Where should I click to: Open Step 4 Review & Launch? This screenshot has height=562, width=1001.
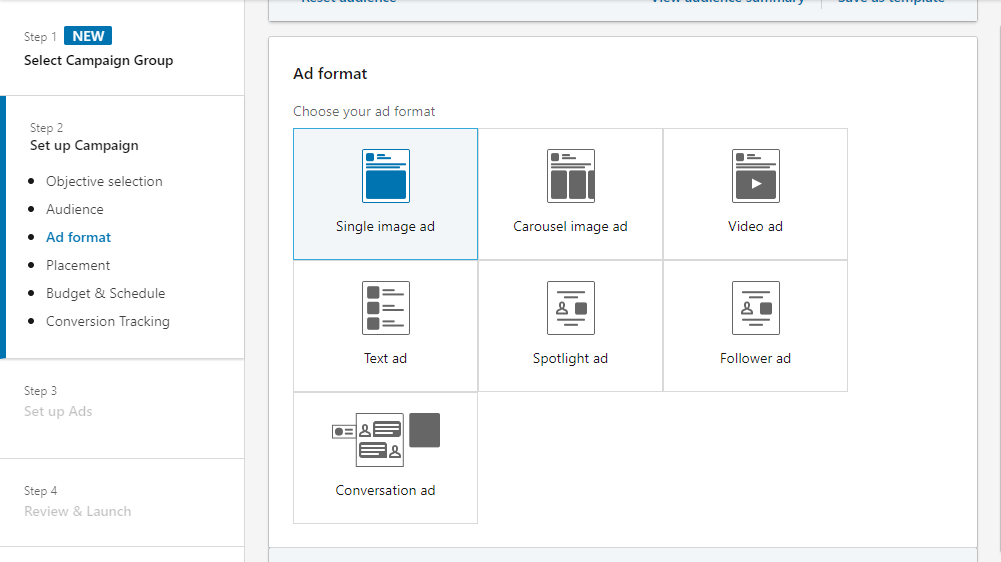78,512
